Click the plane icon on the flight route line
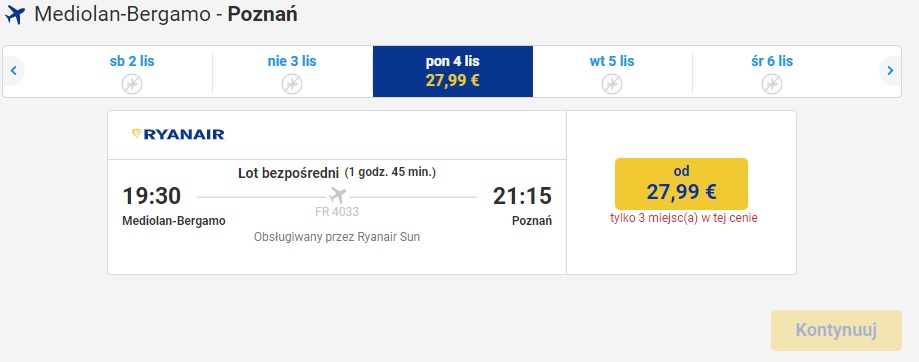Screen dimensions: 919x362 click(x=337, y=195)
